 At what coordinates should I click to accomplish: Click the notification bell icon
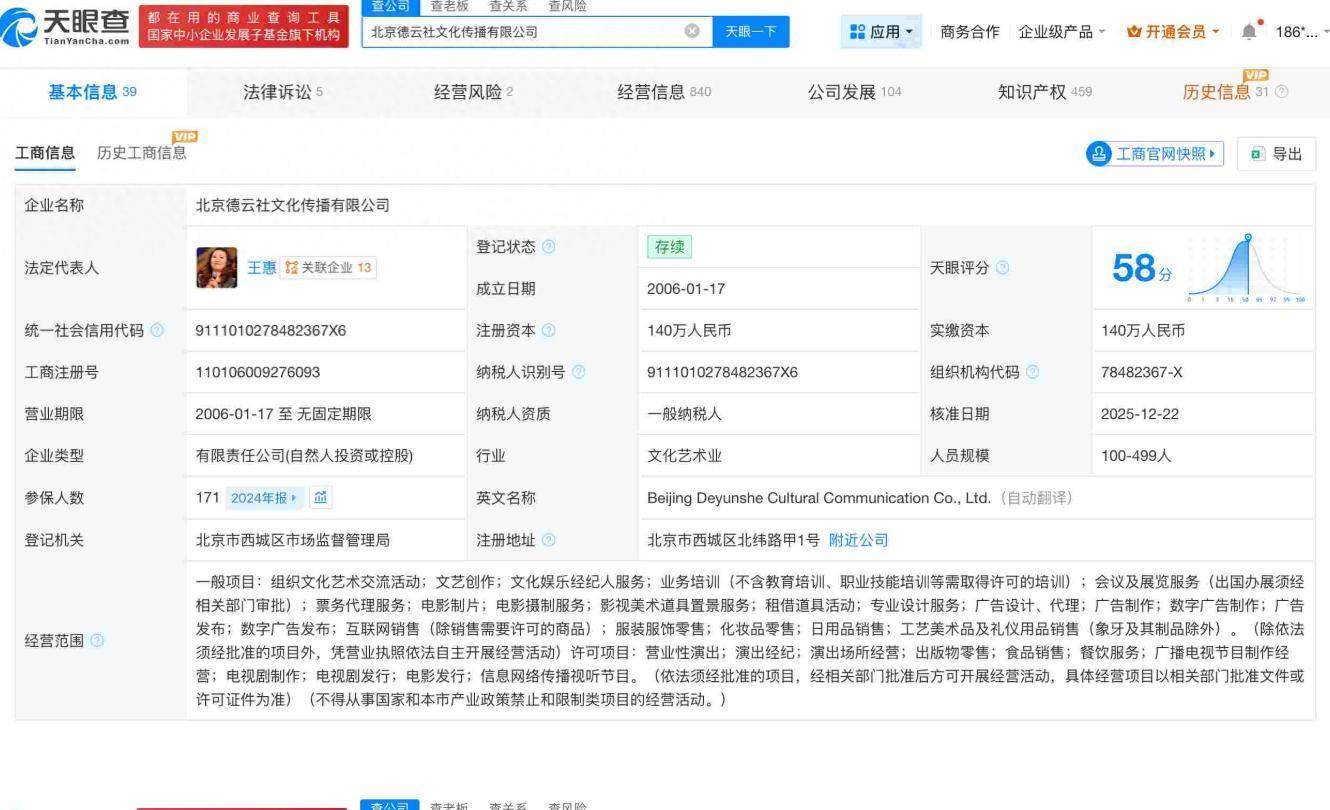pyautogui.click(x=1249, y=31)
